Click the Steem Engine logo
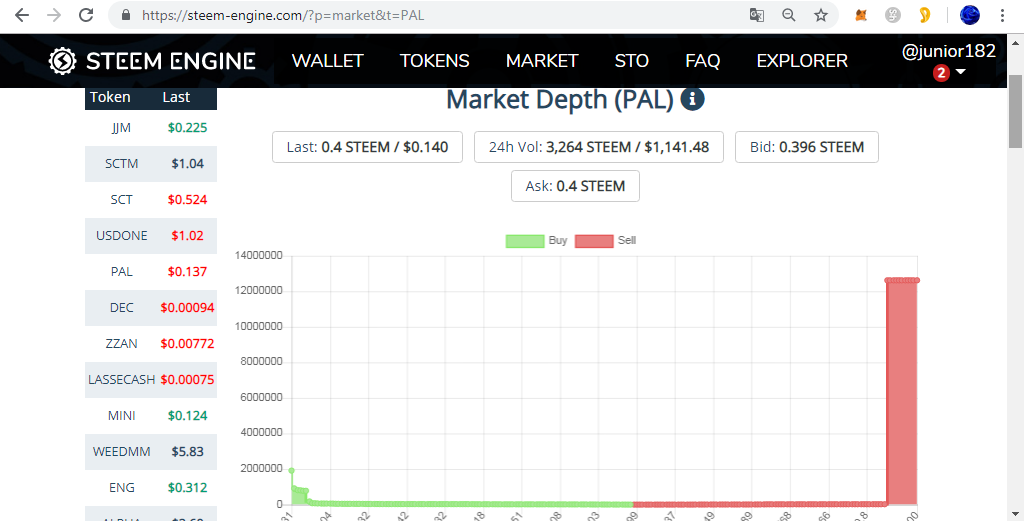1024x521 pixels. 152,61
